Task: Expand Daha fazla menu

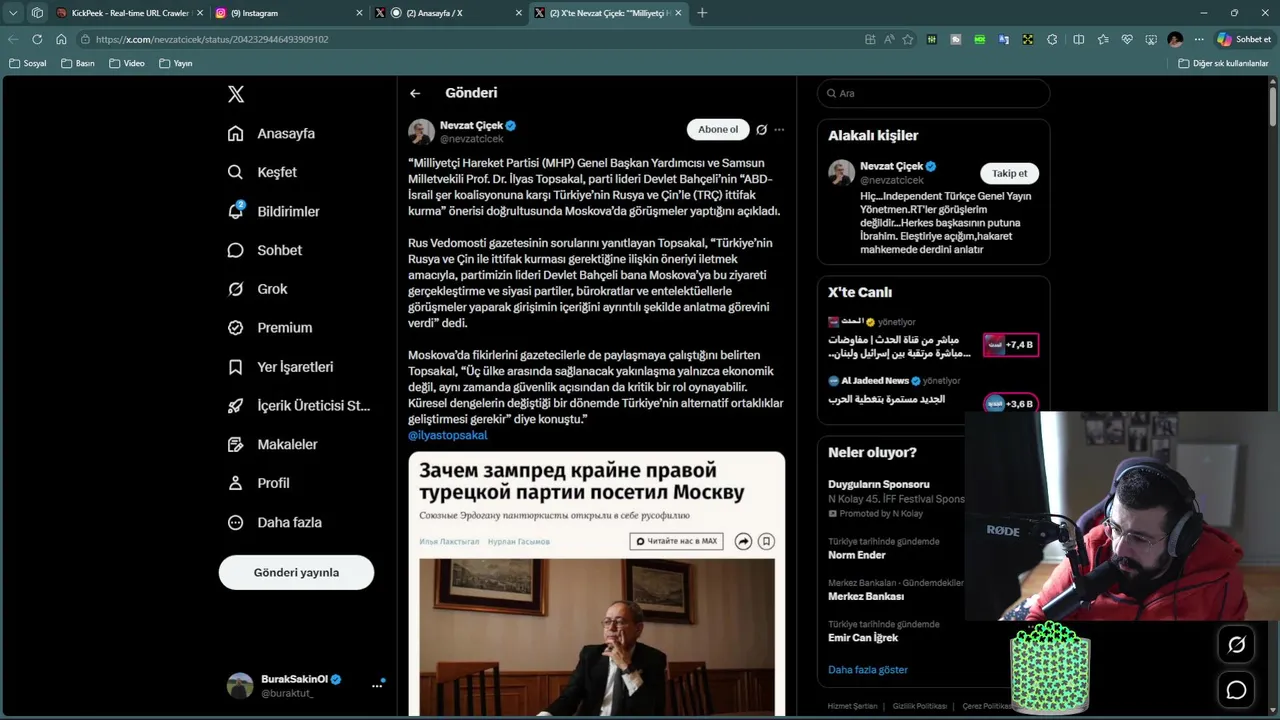Action: point(274,522)
